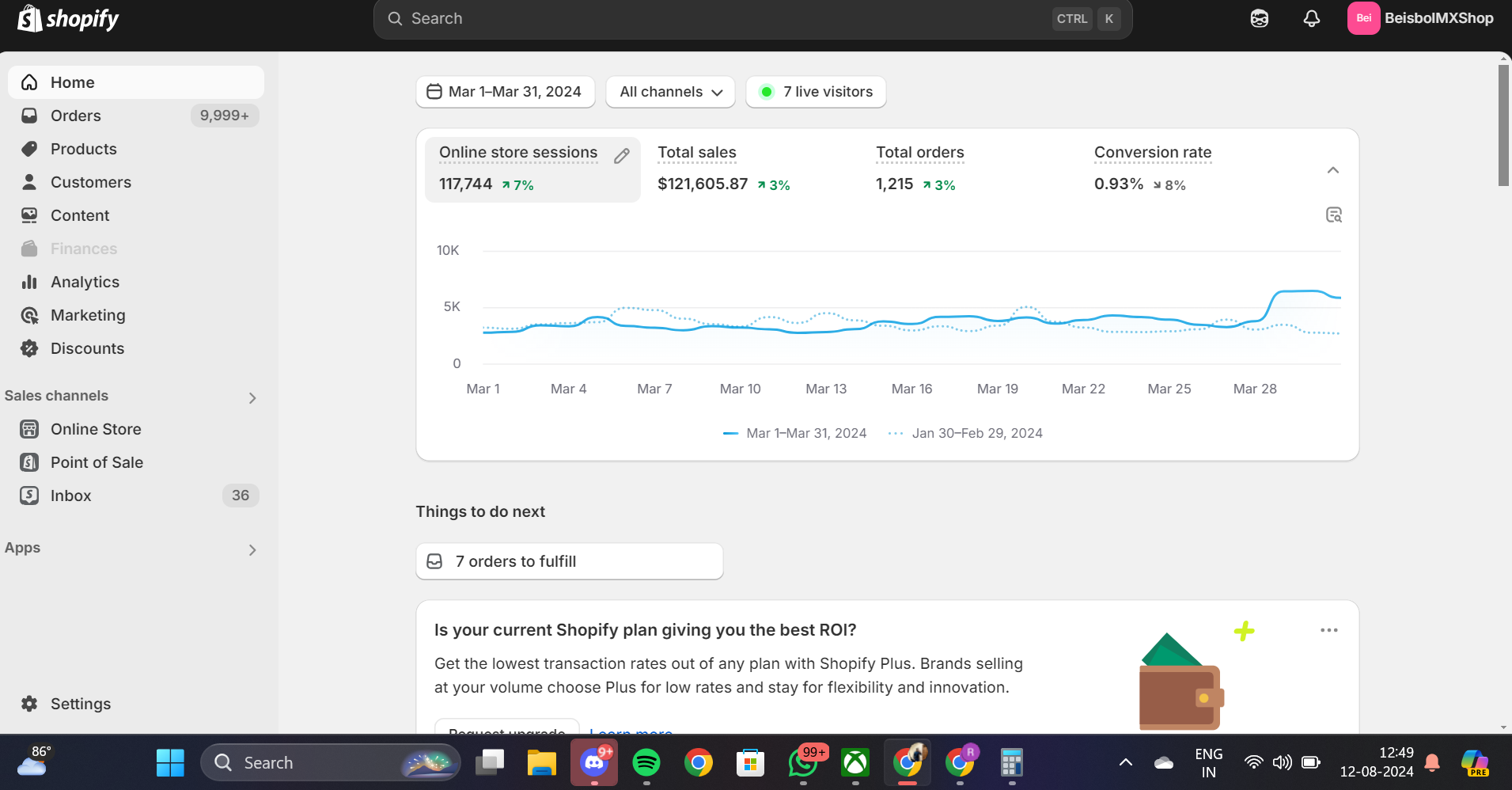
Task: Click the Discounts badge icon
Action: (x=29, y=348)
